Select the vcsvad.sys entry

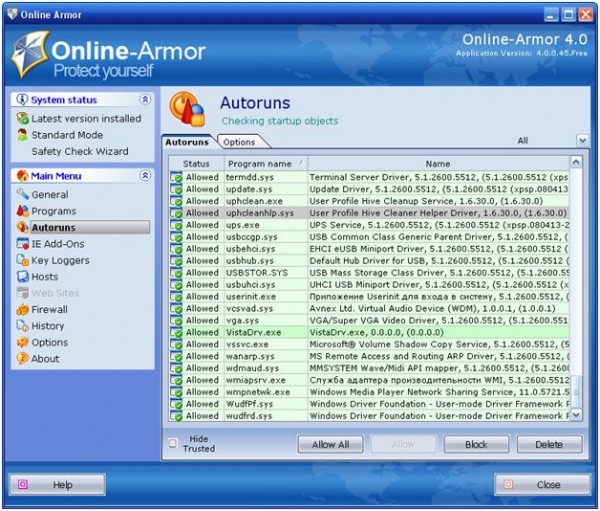pos(369,309)
